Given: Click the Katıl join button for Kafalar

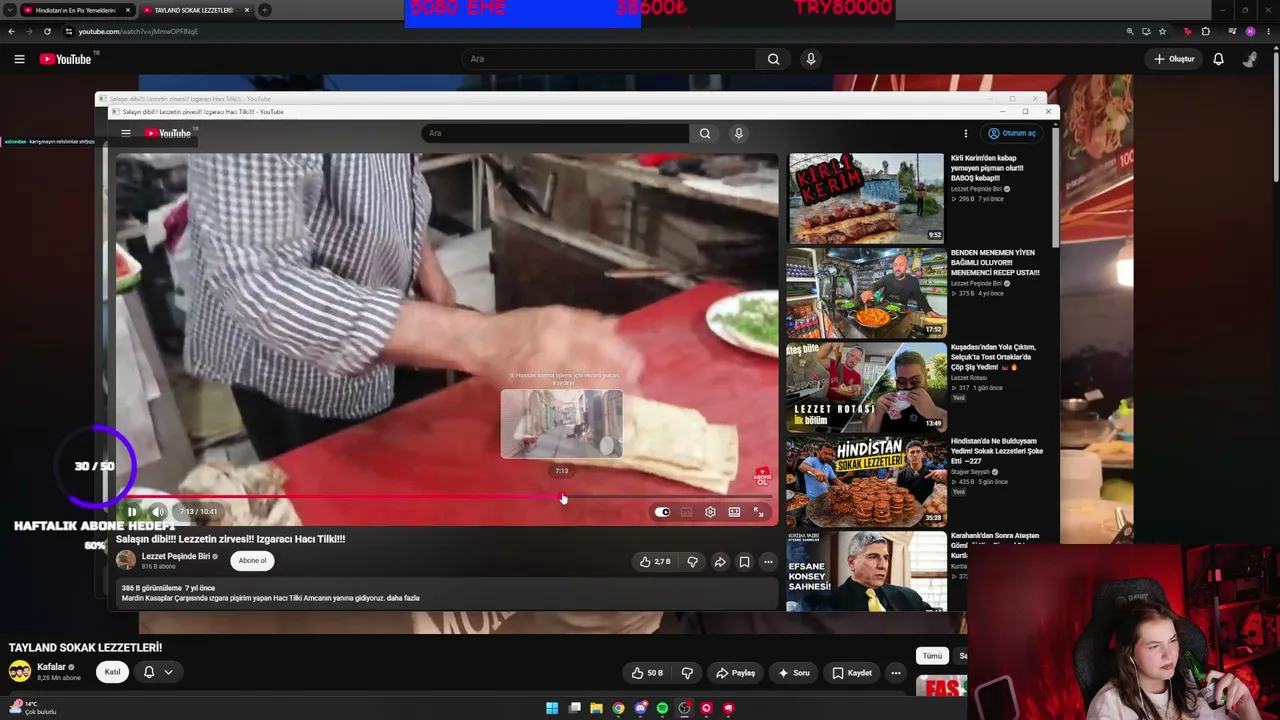Looking at the screenshot, I should click(x=113, y=672).
